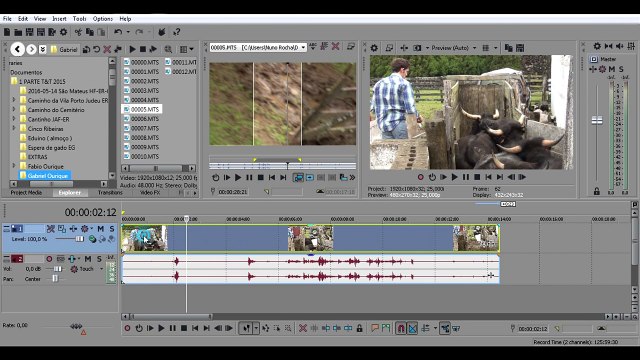Screen dimensions: 640x360
Task: Click the Undo arrow icon
Action: tap(118, 32)
